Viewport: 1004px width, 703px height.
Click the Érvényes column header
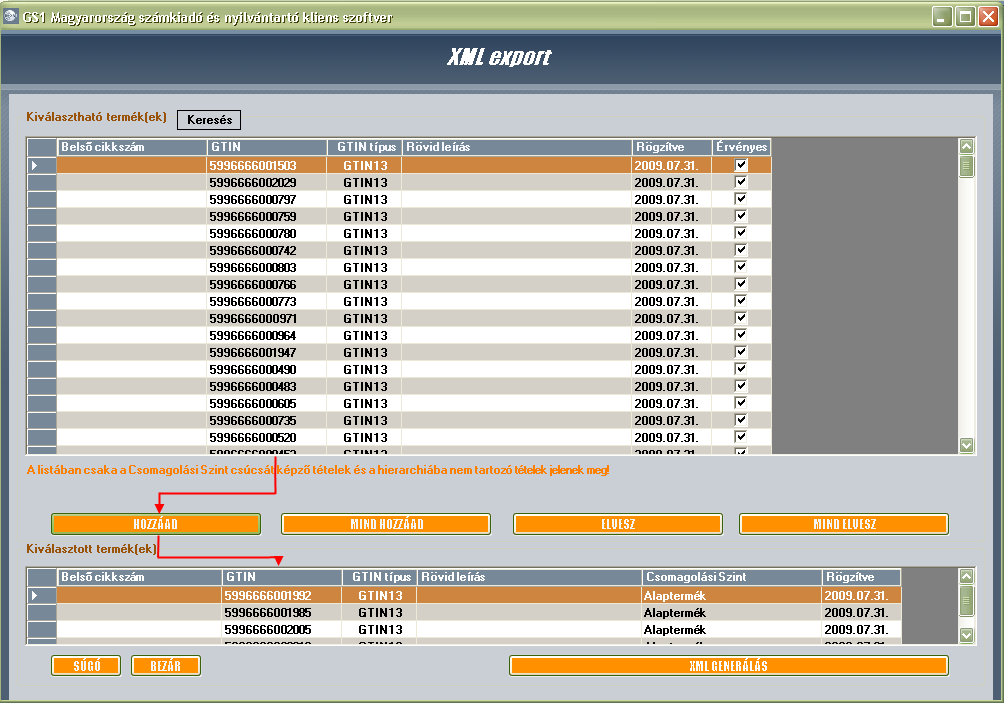coord(741,147)
